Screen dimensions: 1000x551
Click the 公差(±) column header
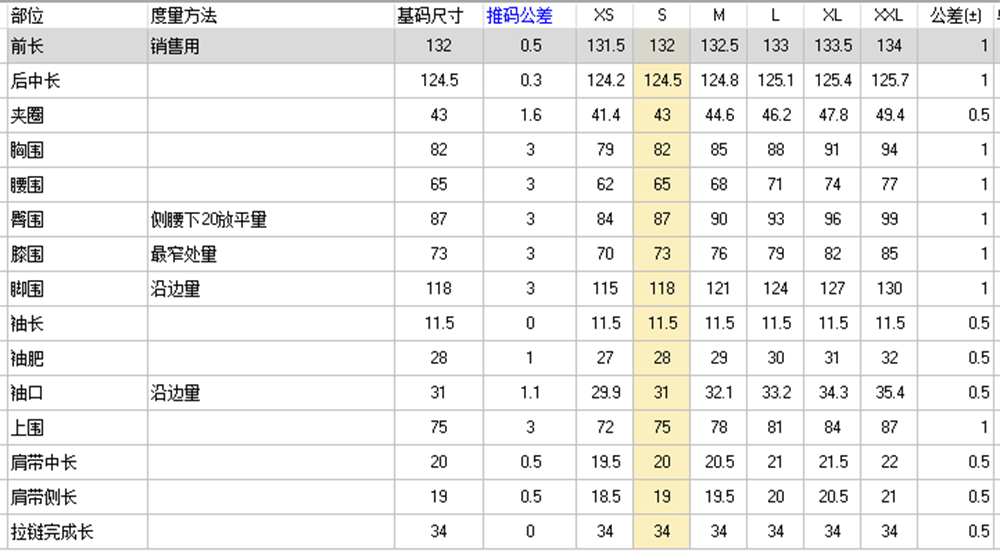click(956, 16)
